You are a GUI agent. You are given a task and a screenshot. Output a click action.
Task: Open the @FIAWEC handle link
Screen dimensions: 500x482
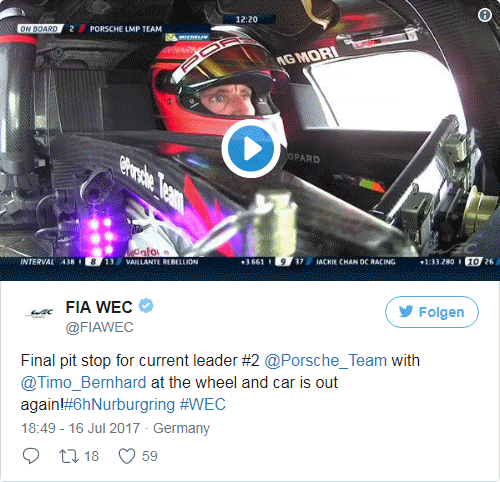(99, 327)
